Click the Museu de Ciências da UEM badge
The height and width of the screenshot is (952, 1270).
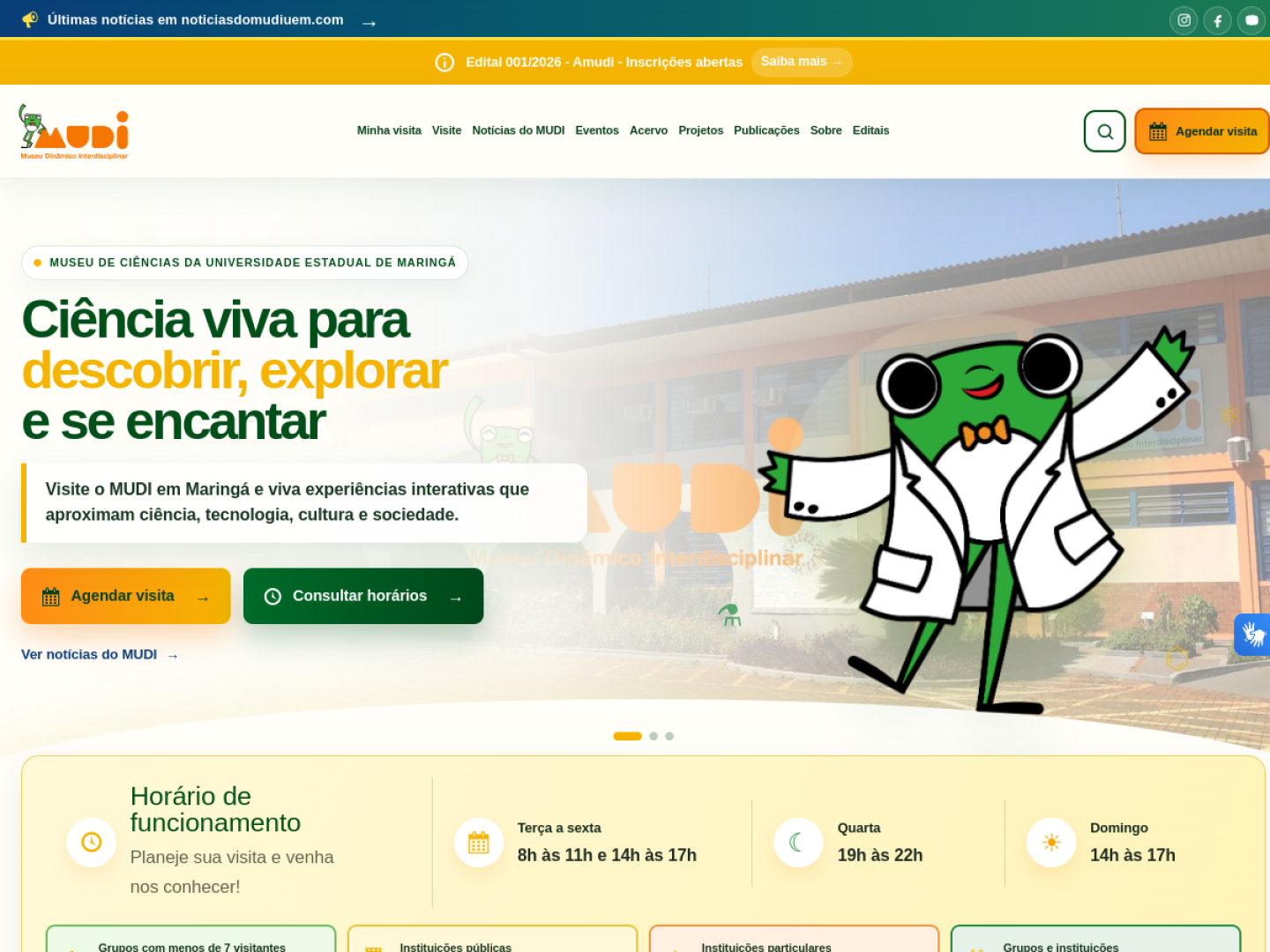pyautogui.click(x=244, y=263)
